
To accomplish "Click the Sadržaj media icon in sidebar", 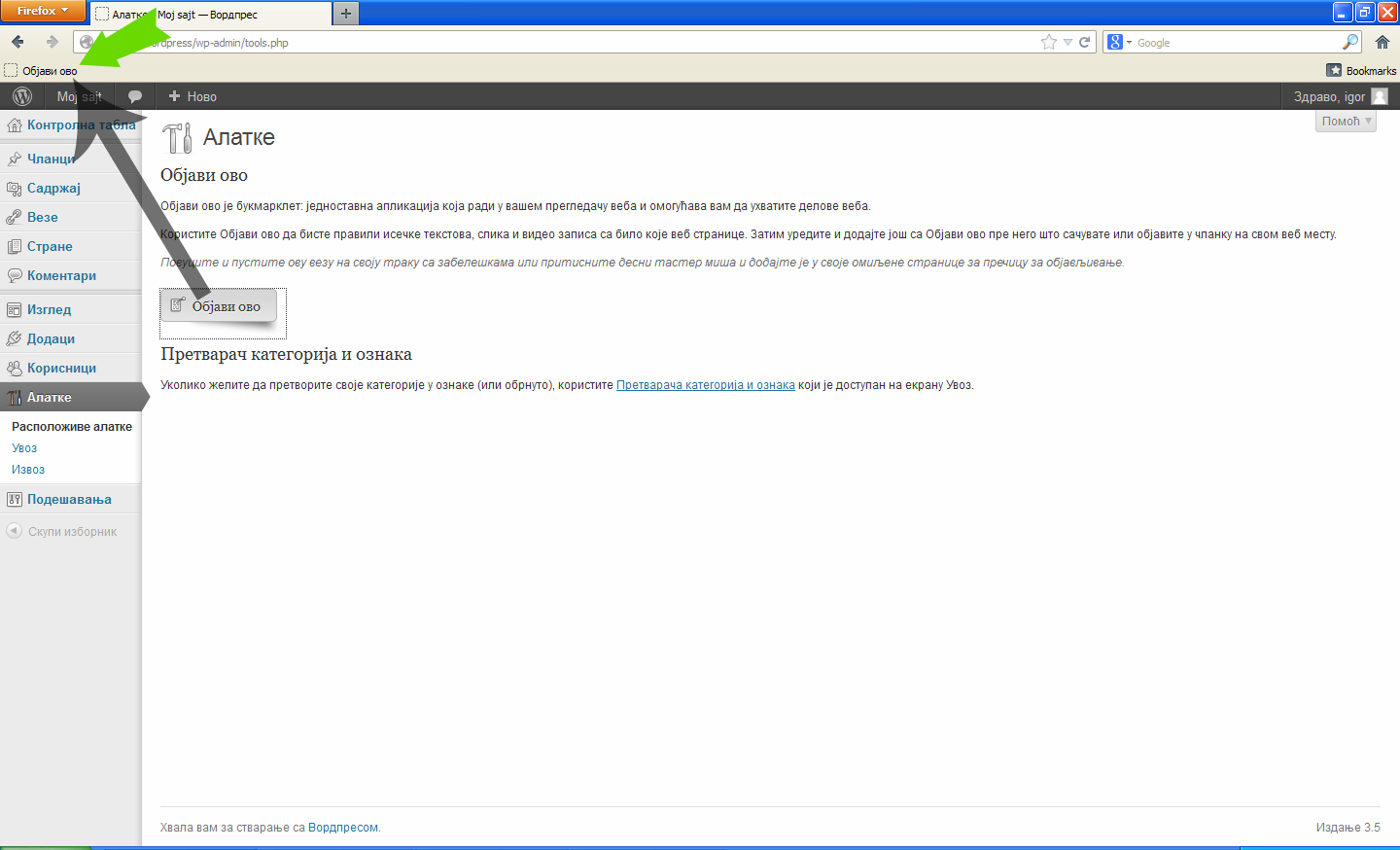I will tap(15, 188).
